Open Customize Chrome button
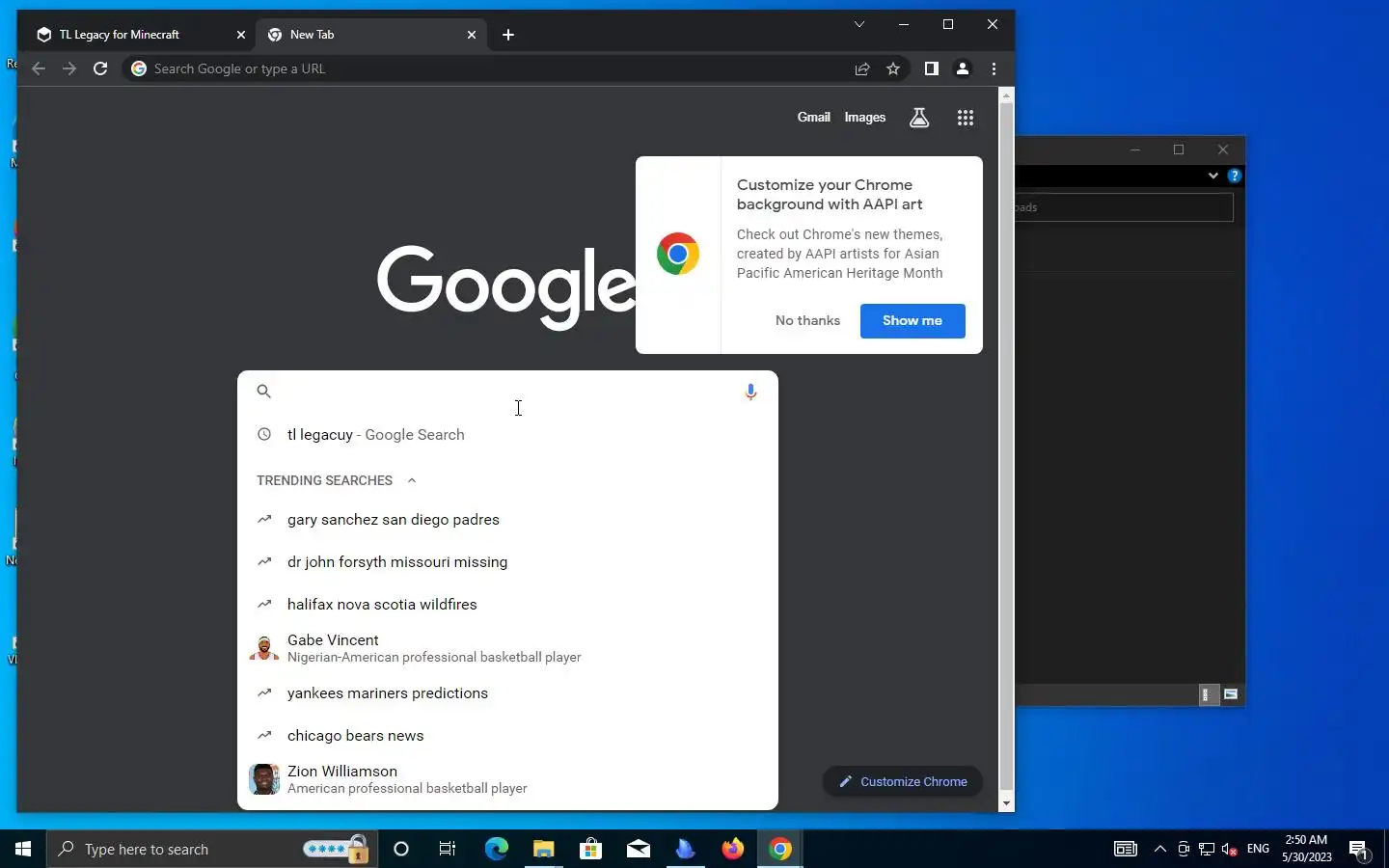Image resolution: width=1389 pixels, height=868 pixels. click(903, 781)
